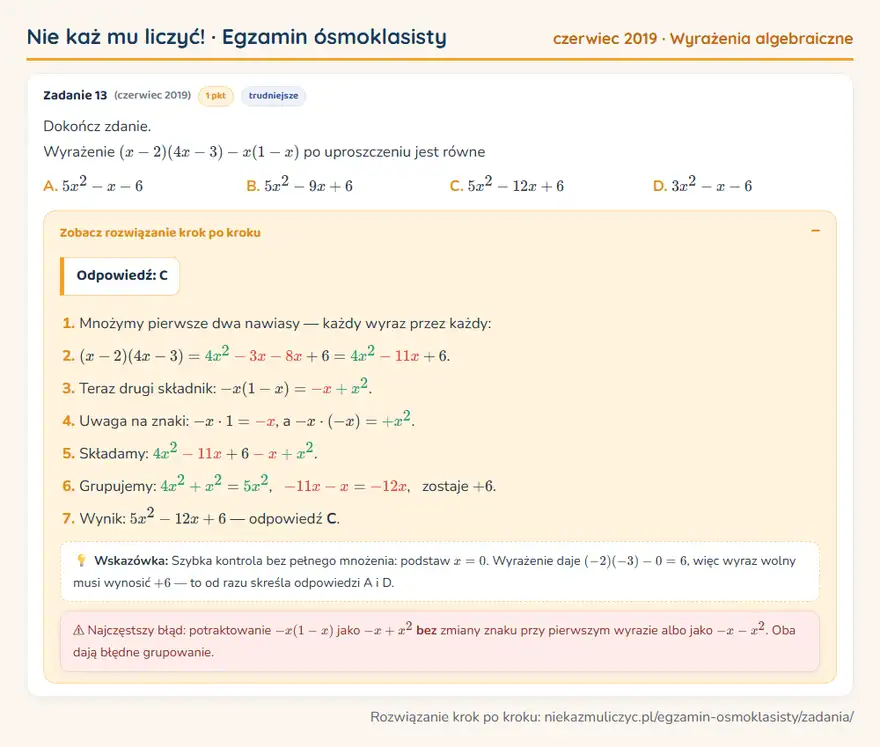Select answer B. 5x² − 9x + 6
This screenshot has height=747, width=880.
(x=300, y=185)
